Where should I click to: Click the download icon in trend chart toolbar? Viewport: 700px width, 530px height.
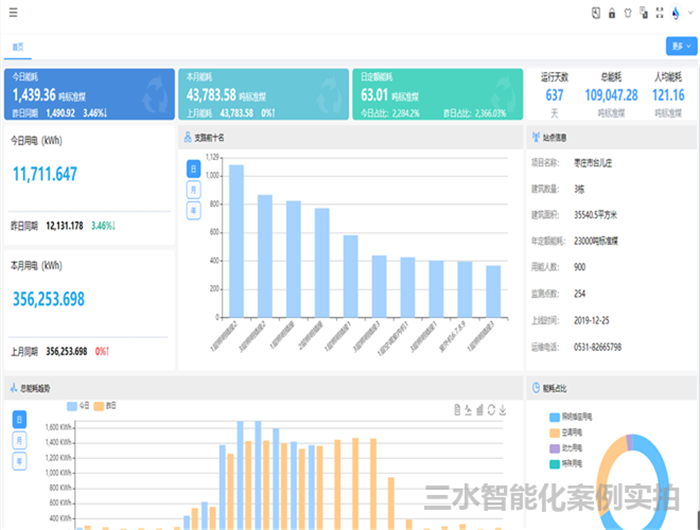pyautogui.click(x=503, y=410)
